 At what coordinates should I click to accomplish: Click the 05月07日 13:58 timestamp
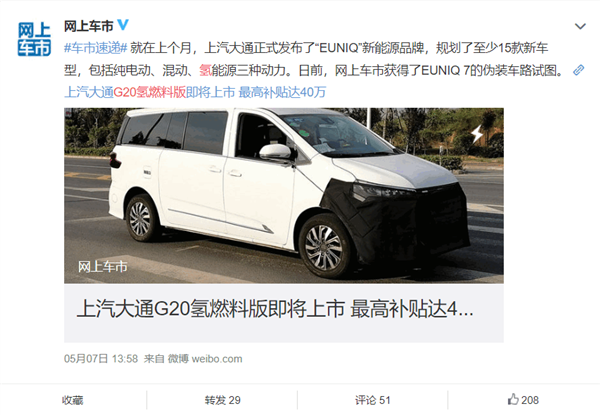101,359
